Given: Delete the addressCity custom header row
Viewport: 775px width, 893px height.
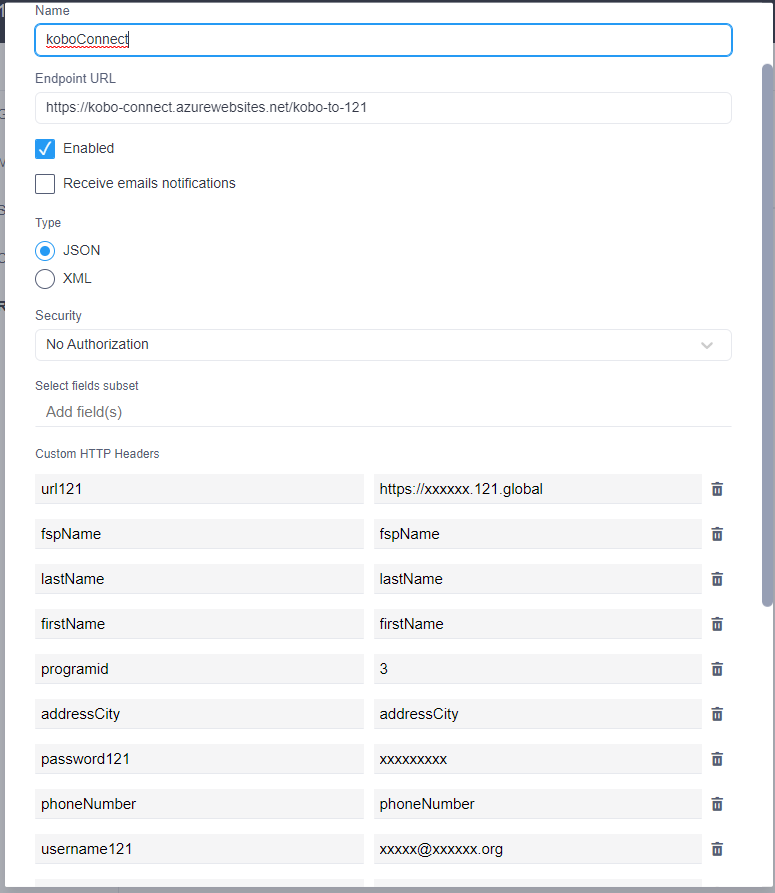Looking at the screenshot, I should pyautogui.click(x=717, y=714).
